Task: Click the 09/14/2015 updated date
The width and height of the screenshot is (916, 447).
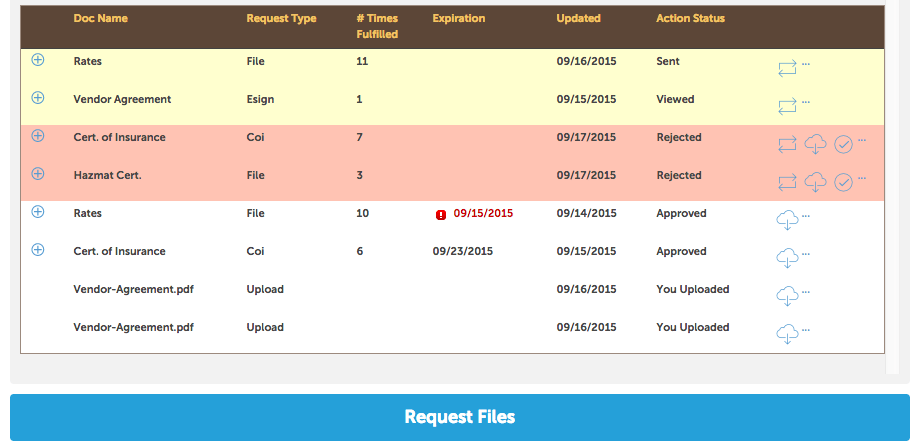Action: click(587, 213)
